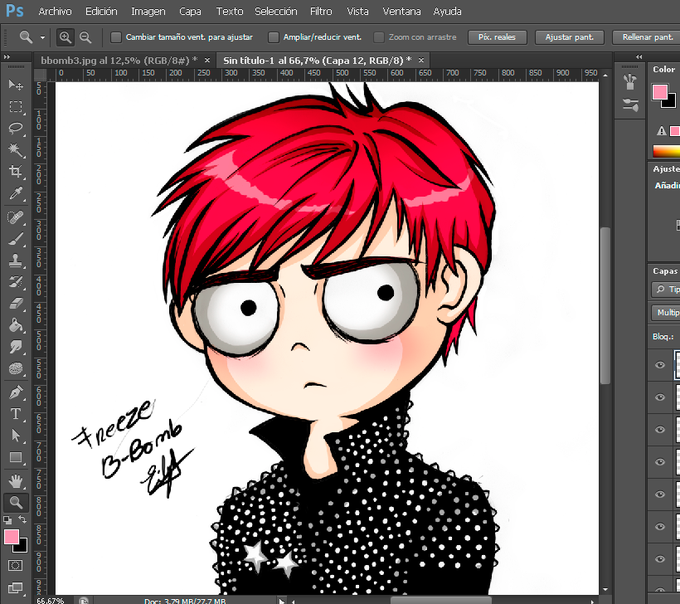
Task: Toggle visibility of the fourth layer
Action: [660, 462]
